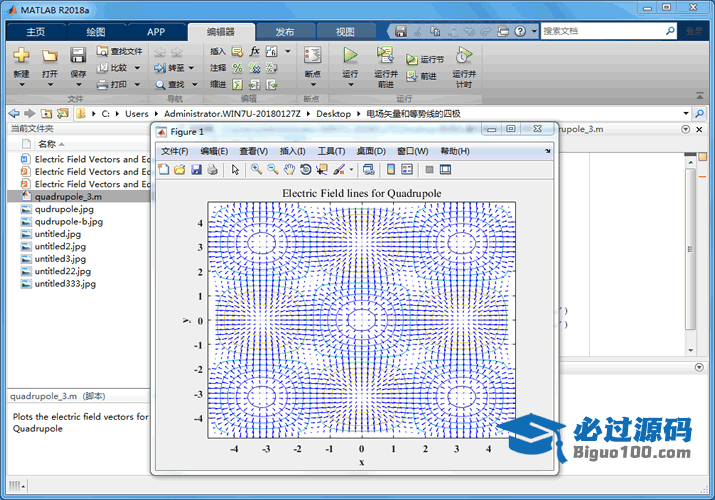The width and height of the screenshot is (715, 500).
Task: Toggle the Brush data tool in Figure 1
Action: pyautogui.click(x=339, y=170)
